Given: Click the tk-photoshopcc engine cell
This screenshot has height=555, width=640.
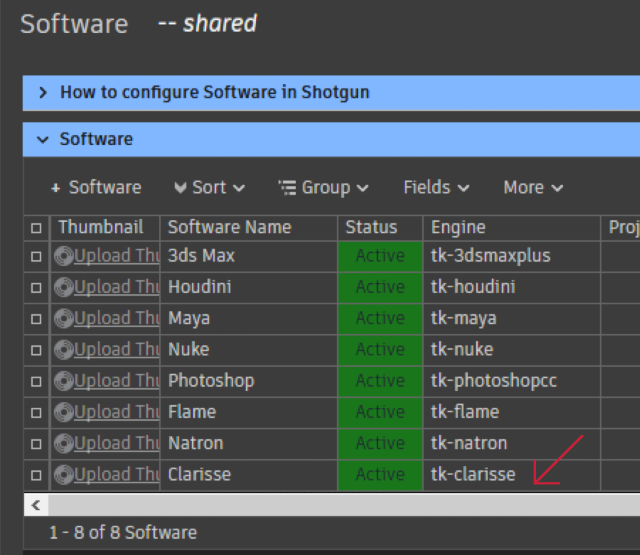Looking at the screenshot, I should (x=512, y=382).
